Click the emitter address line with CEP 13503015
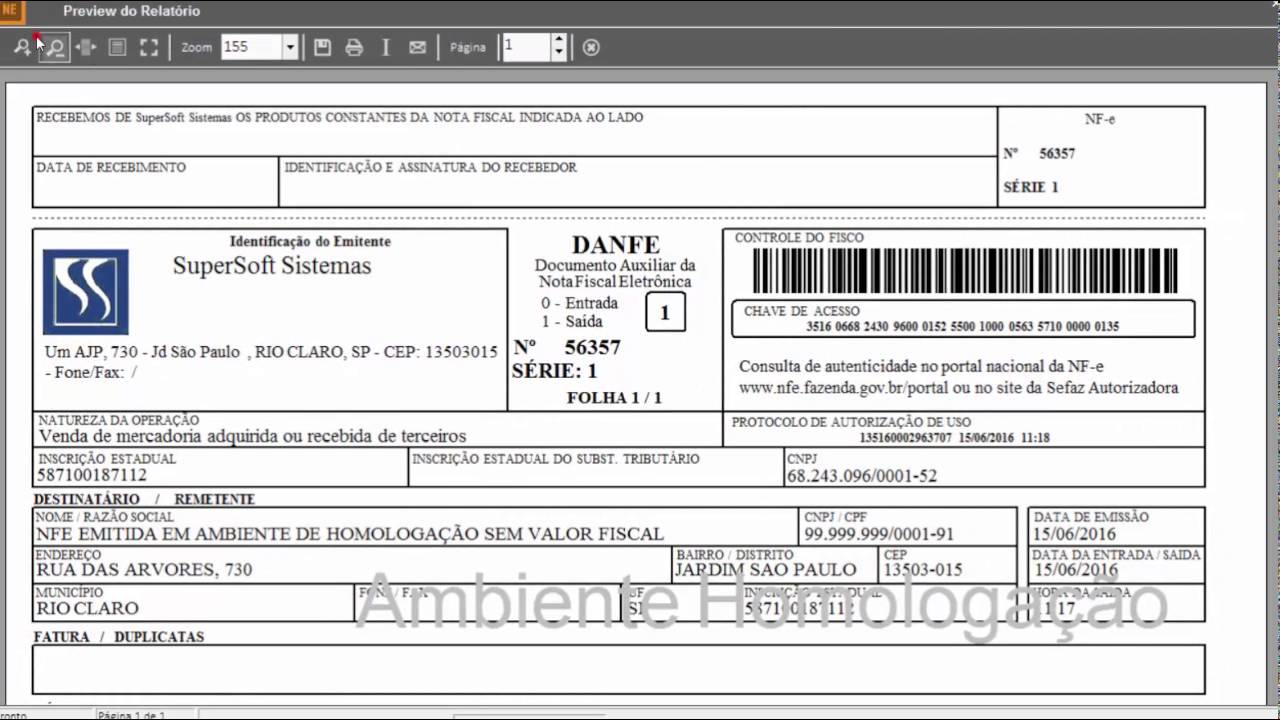Viewport: 1280px width, 720px height. [x=271, y=352]
